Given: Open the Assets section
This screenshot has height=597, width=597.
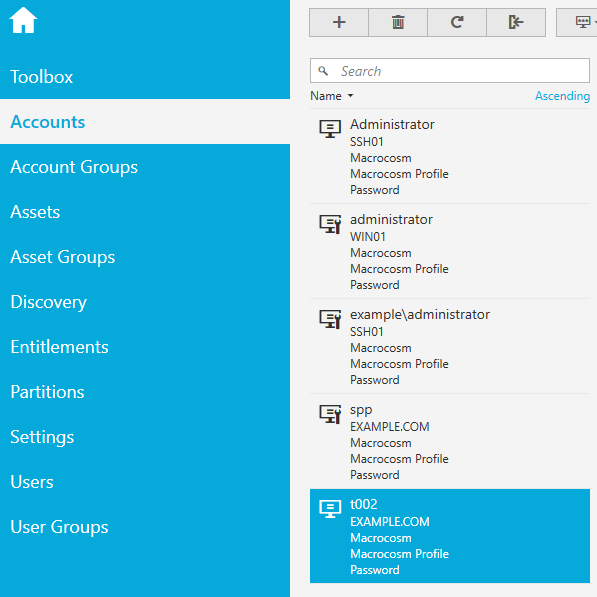Looking at the screenshot, I should point(35,212).
